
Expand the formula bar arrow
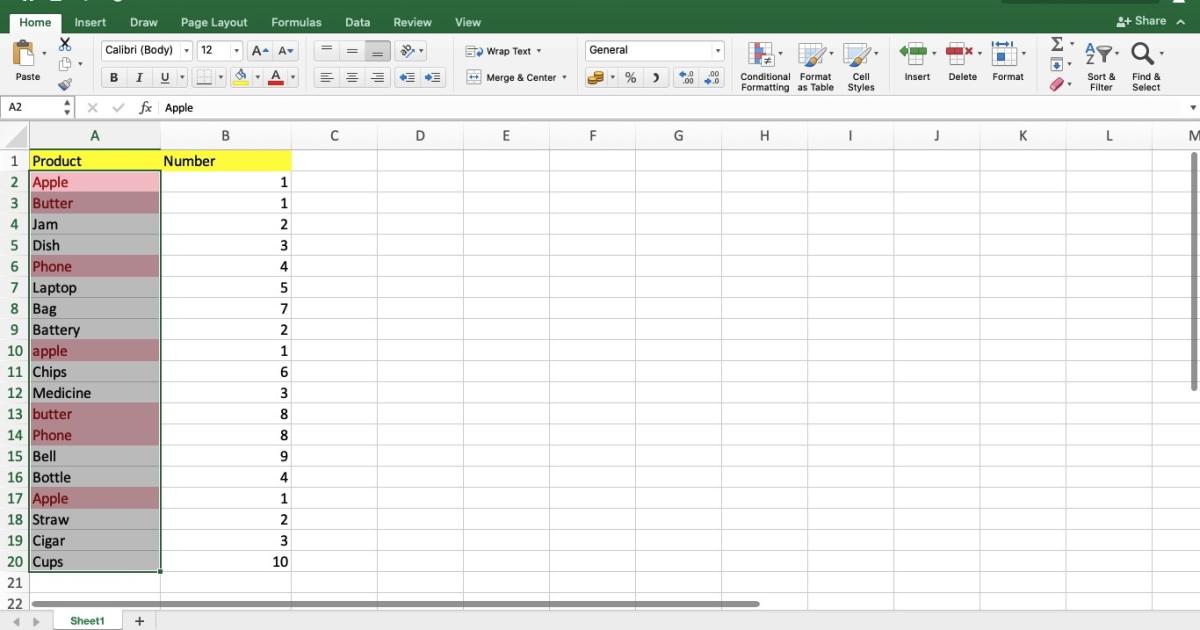click(x=1192, y=107)
